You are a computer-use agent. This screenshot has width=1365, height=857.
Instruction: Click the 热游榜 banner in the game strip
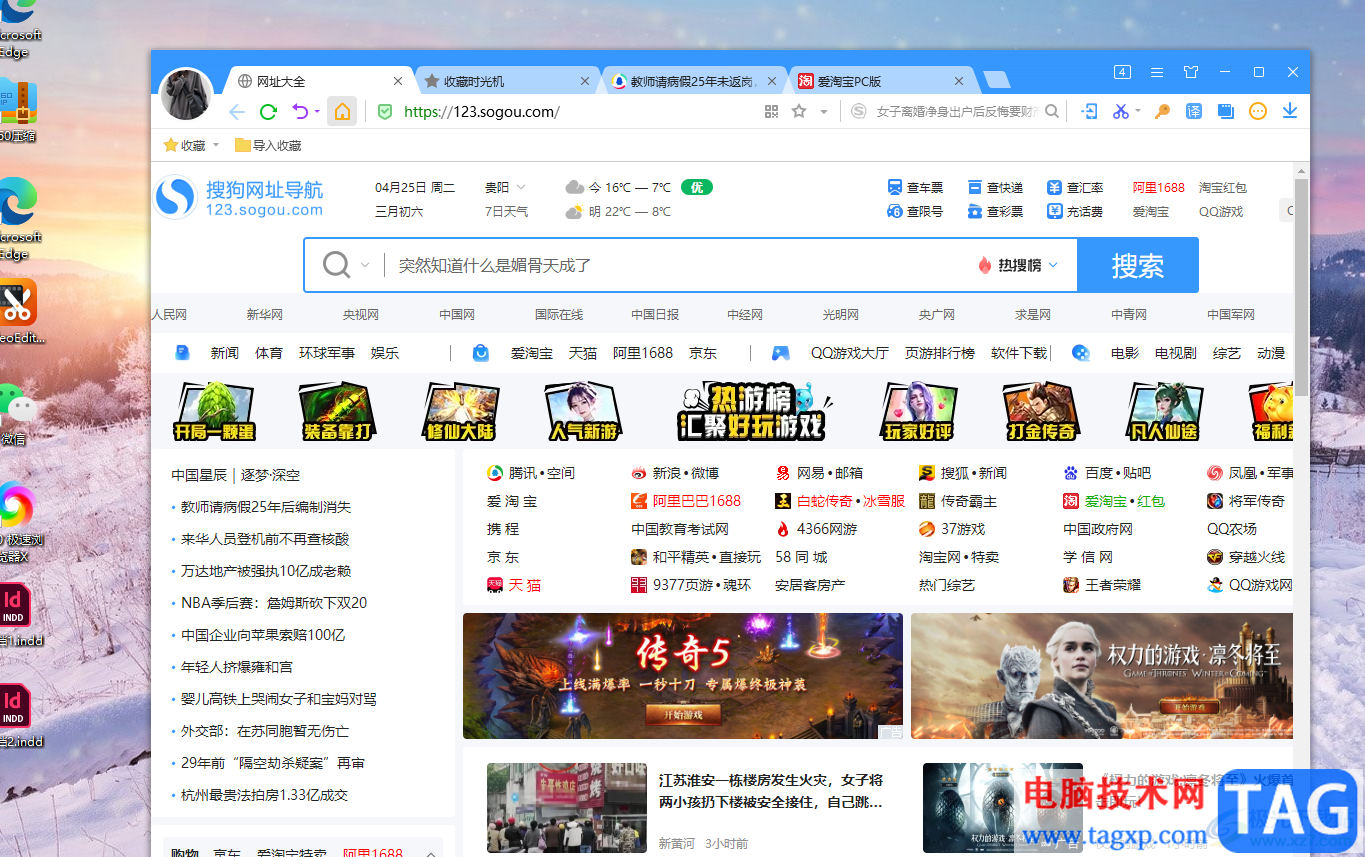[x=757, y=411]
